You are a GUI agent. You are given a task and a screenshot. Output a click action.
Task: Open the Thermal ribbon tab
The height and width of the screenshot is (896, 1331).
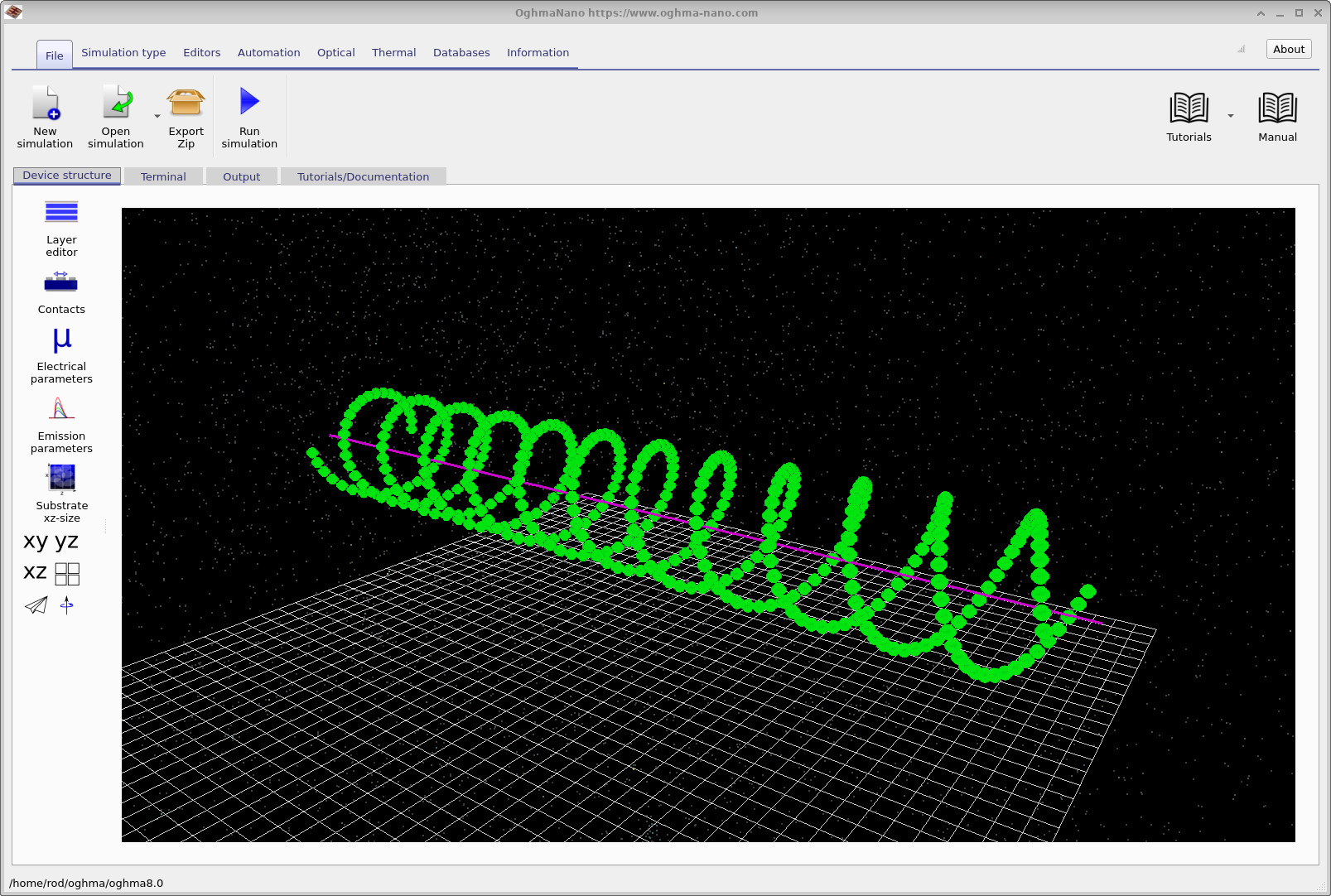pos(394,52)
